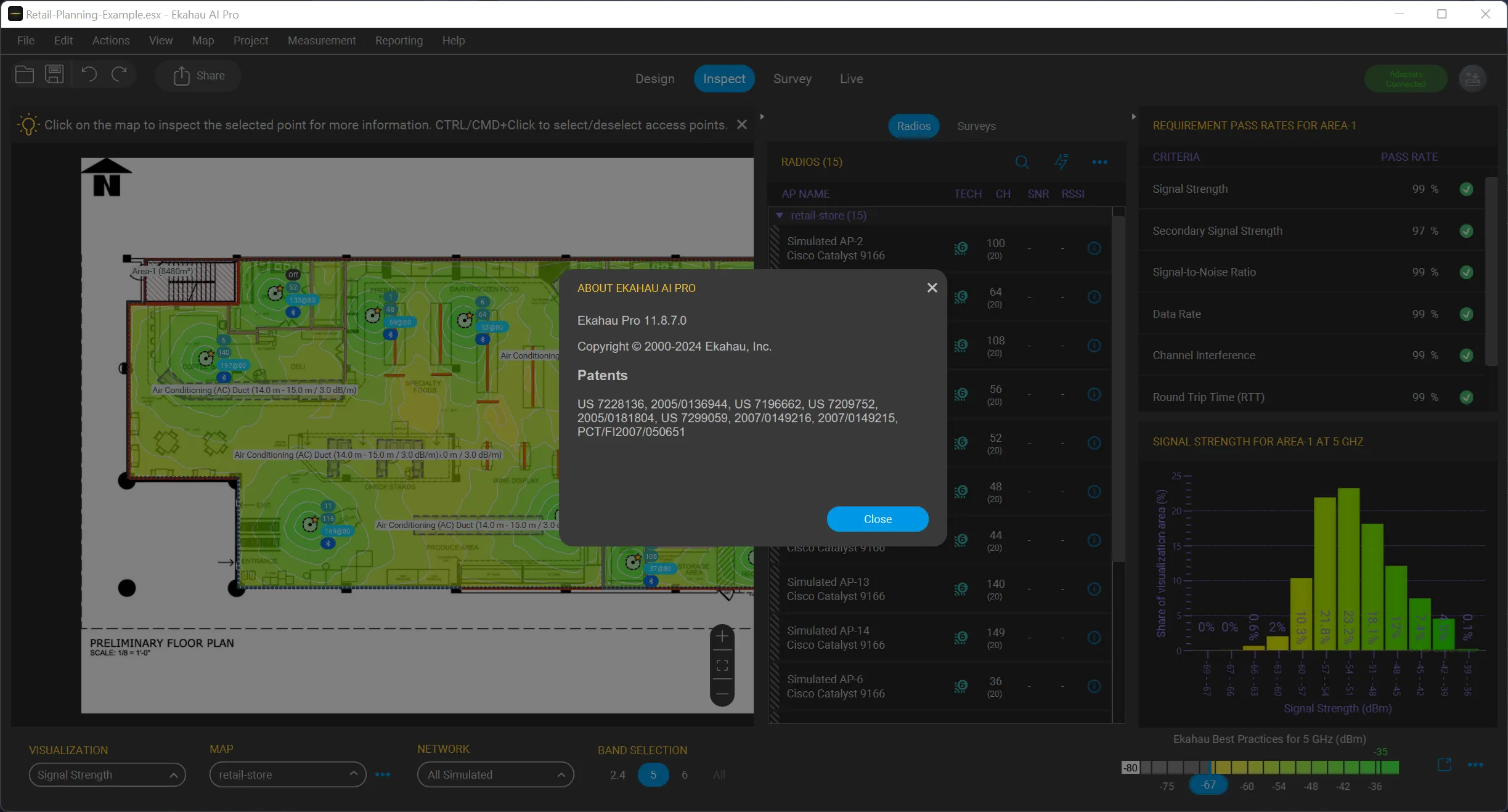
Task: Open the Visualization Signal Strength dropdown
Action: click(107, 775)
